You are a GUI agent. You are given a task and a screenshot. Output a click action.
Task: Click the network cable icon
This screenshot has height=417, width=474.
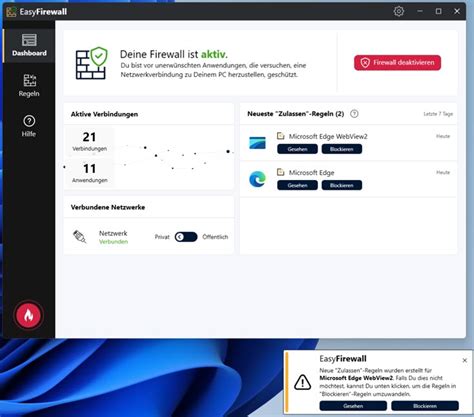click(x=80, y=237)
